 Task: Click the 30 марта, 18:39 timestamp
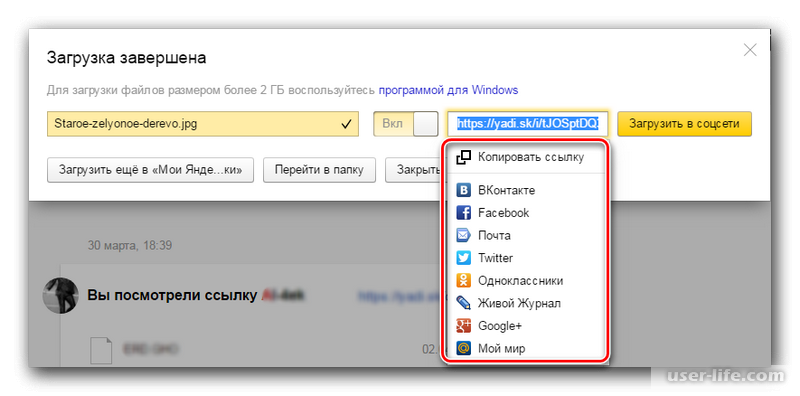(130, 245)
